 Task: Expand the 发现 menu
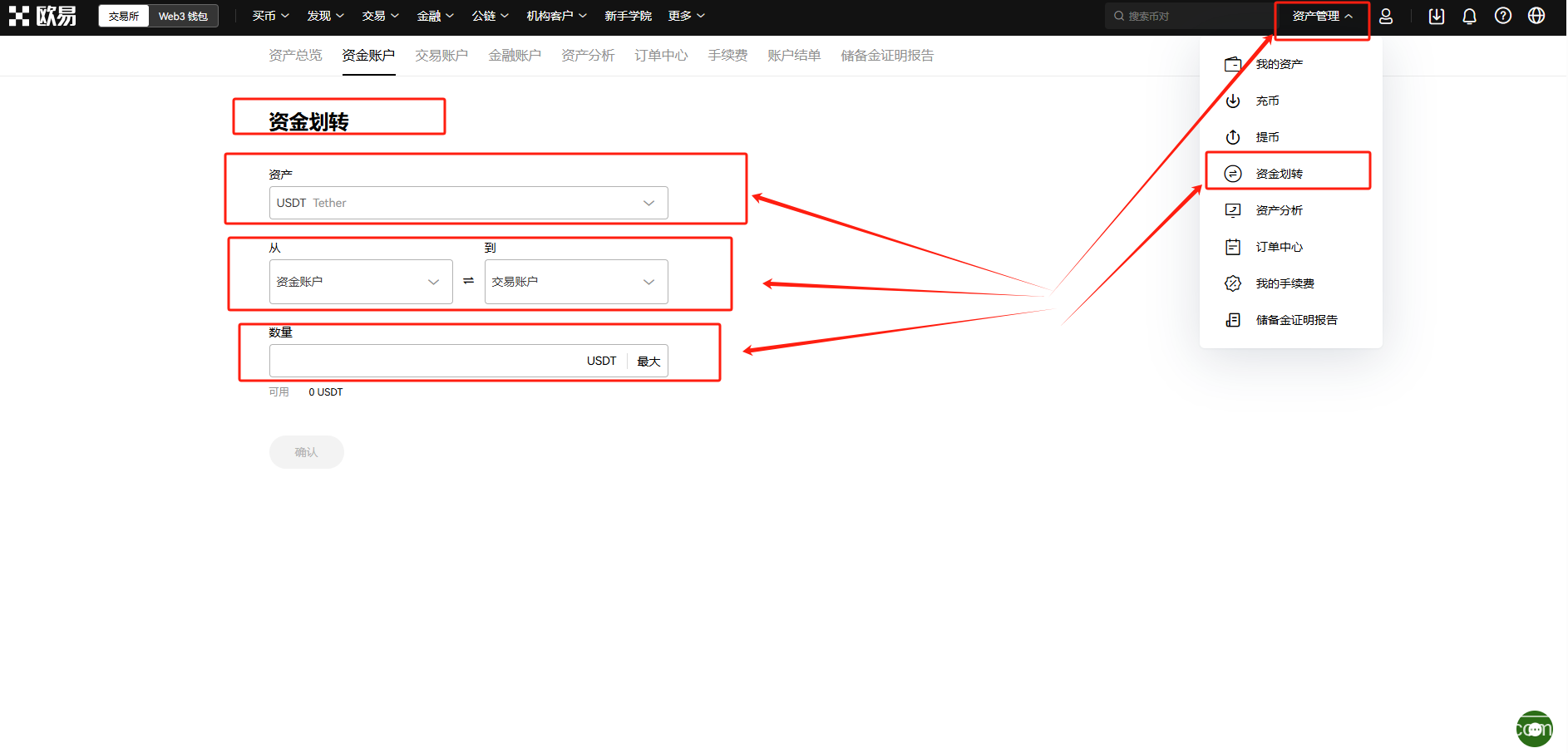326,16
